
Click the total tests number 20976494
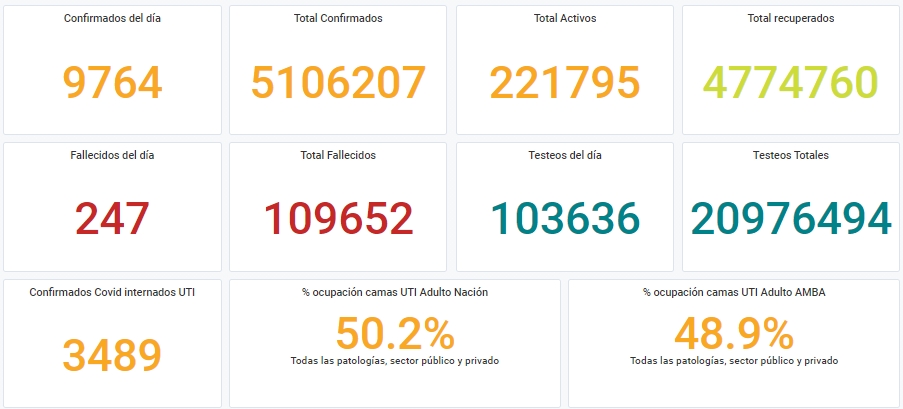click(x=791, y=219)
